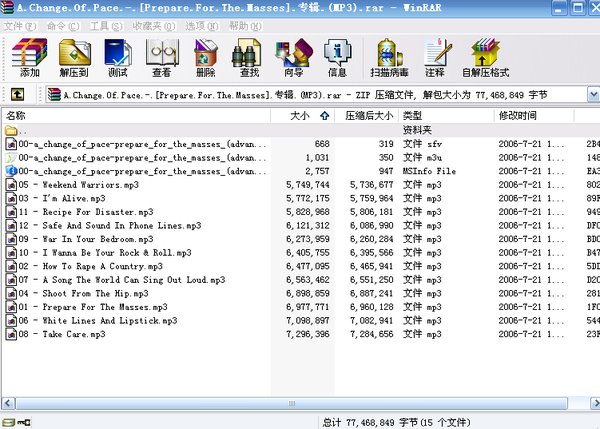Click the archive icon in address bar
600x429 pixels.
click(54, 95)
